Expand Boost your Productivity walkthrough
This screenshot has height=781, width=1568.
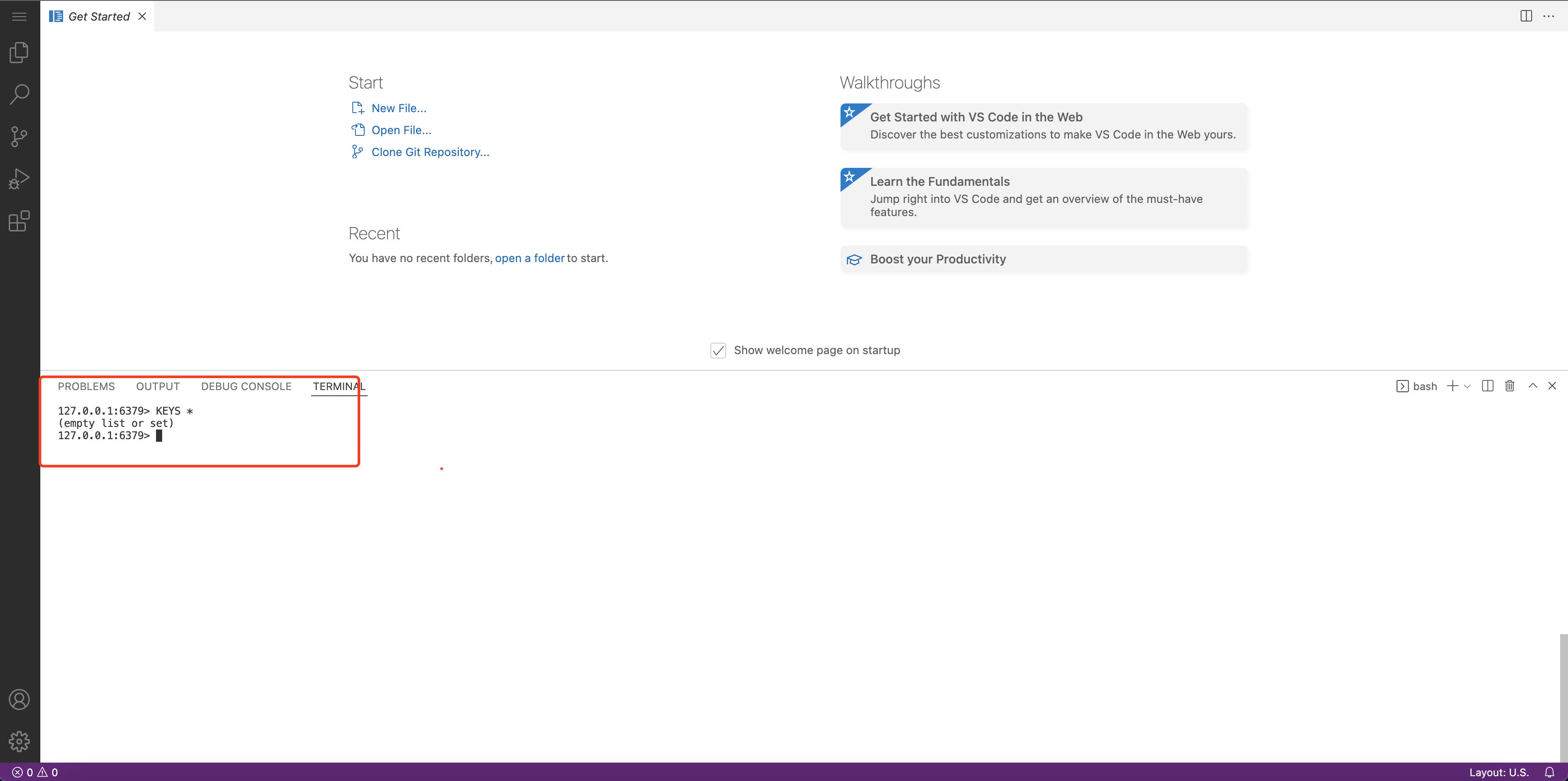[x=937, y=259]
